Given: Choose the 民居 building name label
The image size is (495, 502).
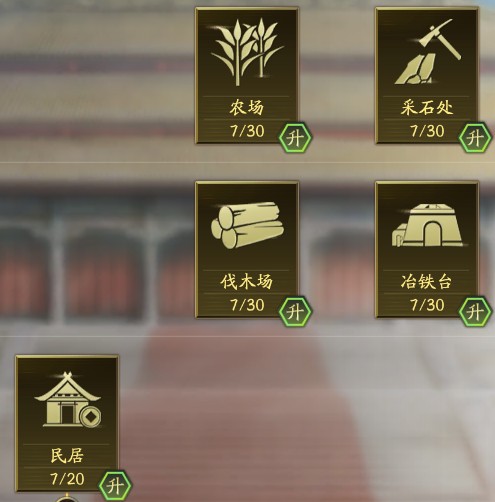Looking at the screenshot, I should pyautogui.click(x=67, y=456).
